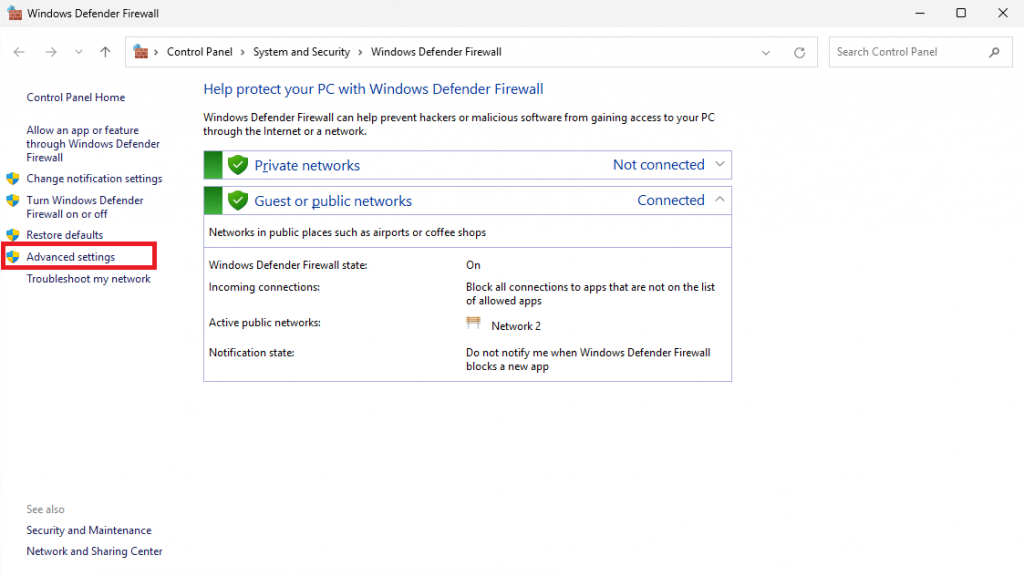Click shield icon beside Turn Windows Defender Firewall
1024x576 pixels.
12,200
